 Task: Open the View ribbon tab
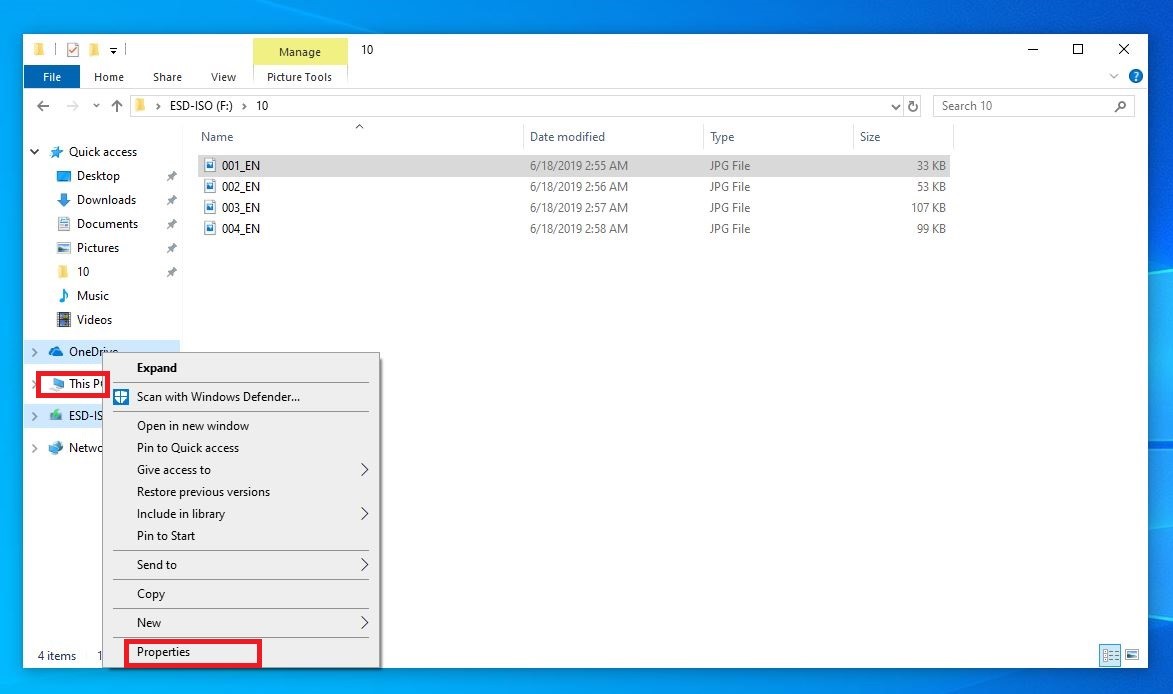223,77
